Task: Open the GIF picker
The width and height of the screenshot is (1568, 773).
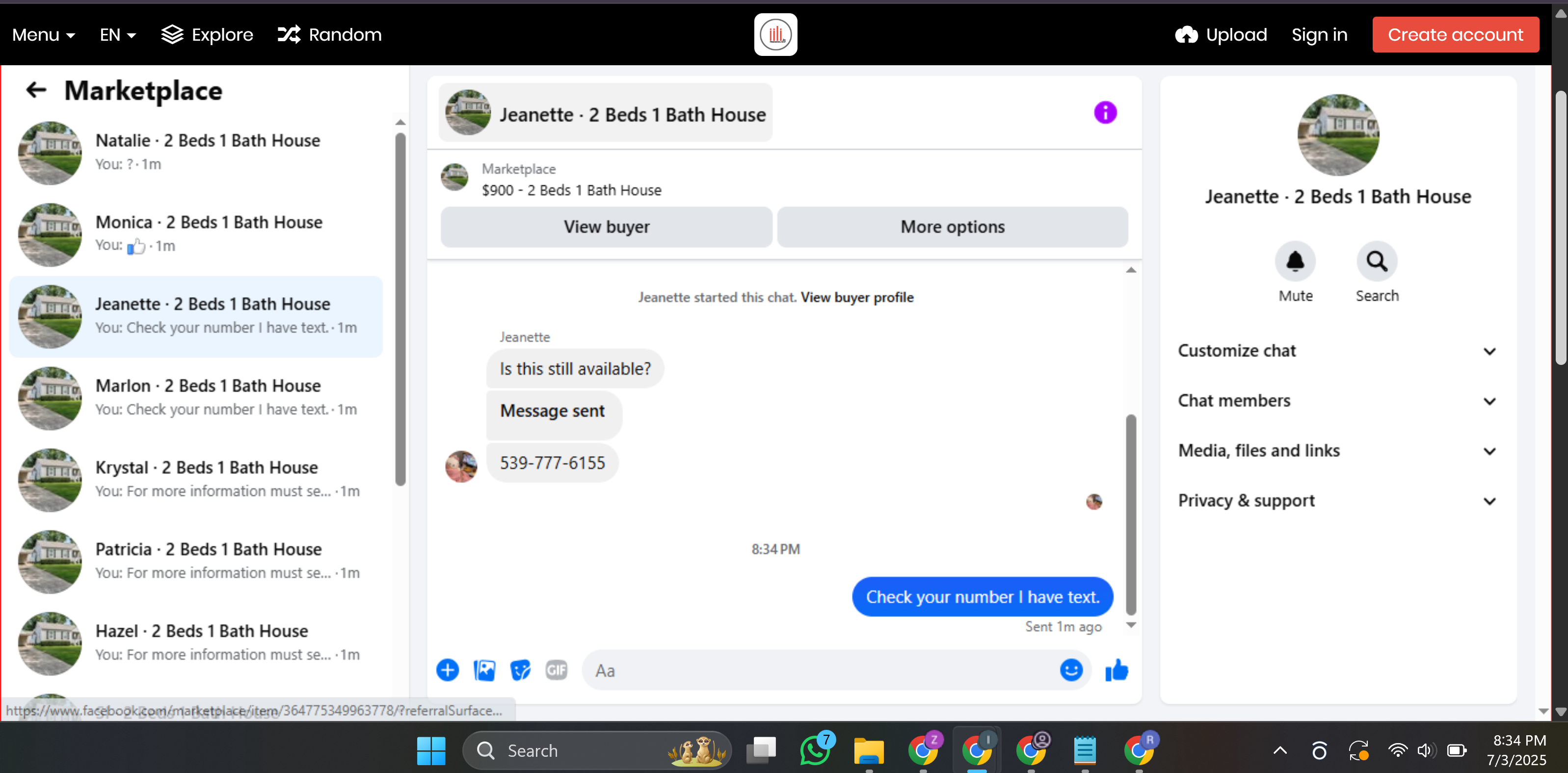Action: click(557, 670)
